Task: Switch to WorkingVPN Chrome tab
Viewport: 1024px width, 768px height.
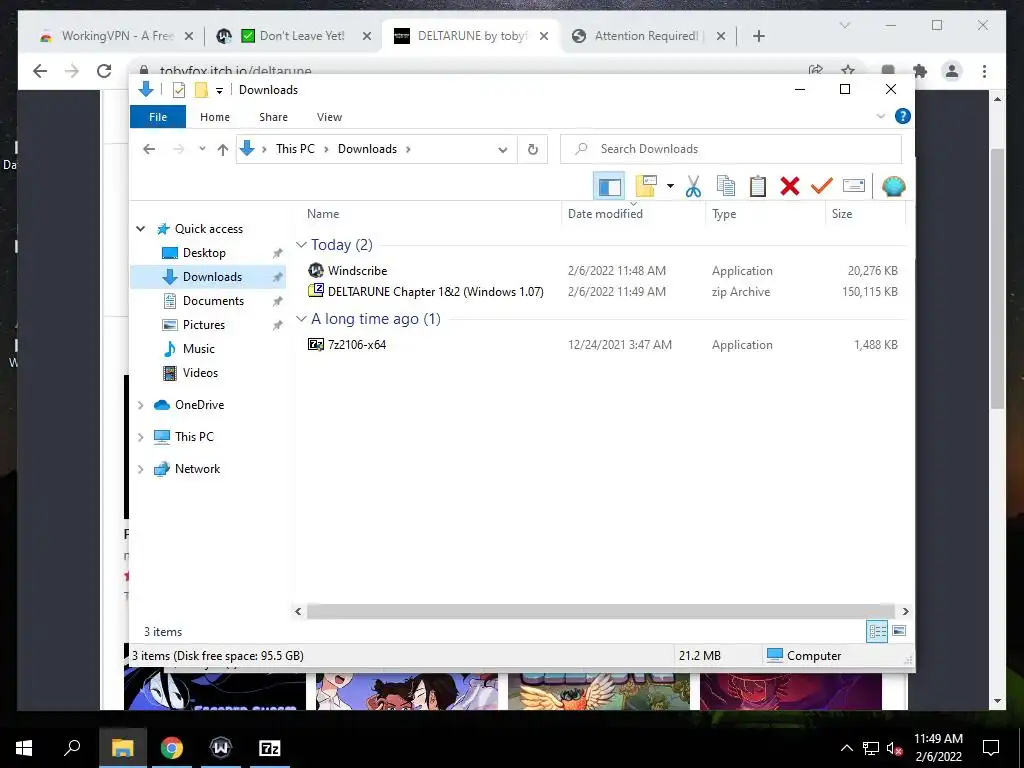Action: pos(117,36)
